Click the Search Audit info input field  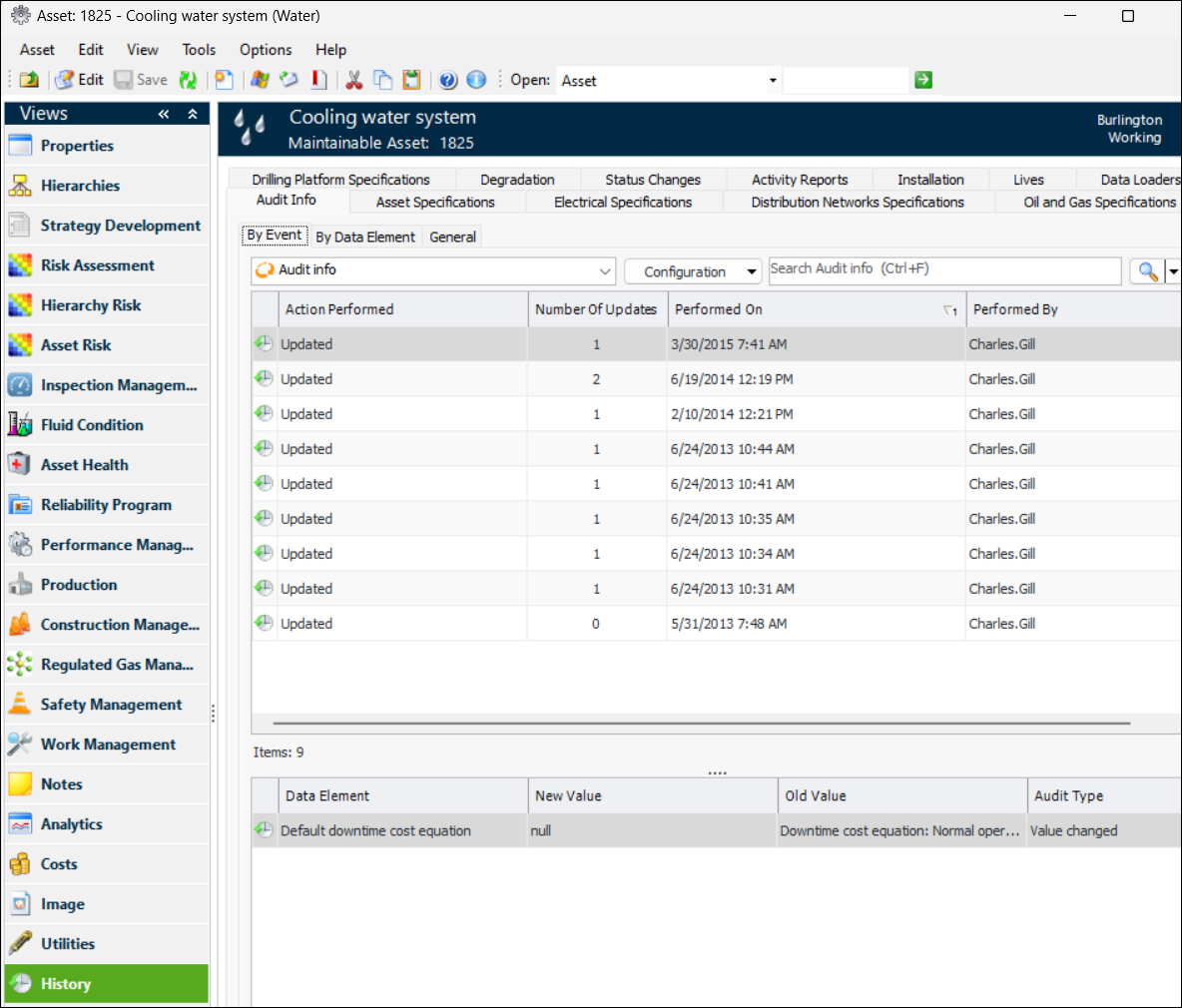943,269
